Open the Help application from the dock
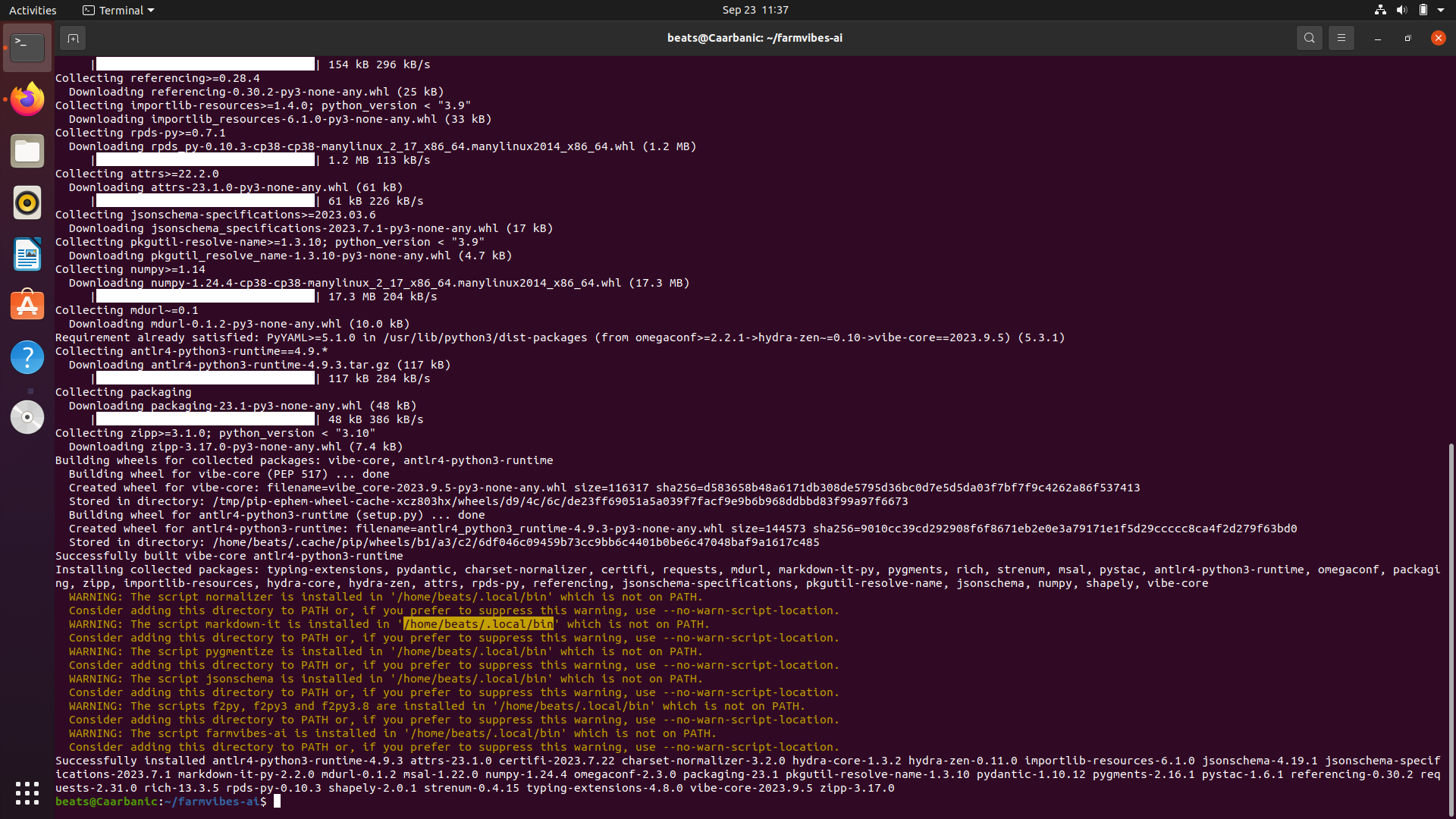The width and height of the screenshot is (1456, 819). click(27, 356)
